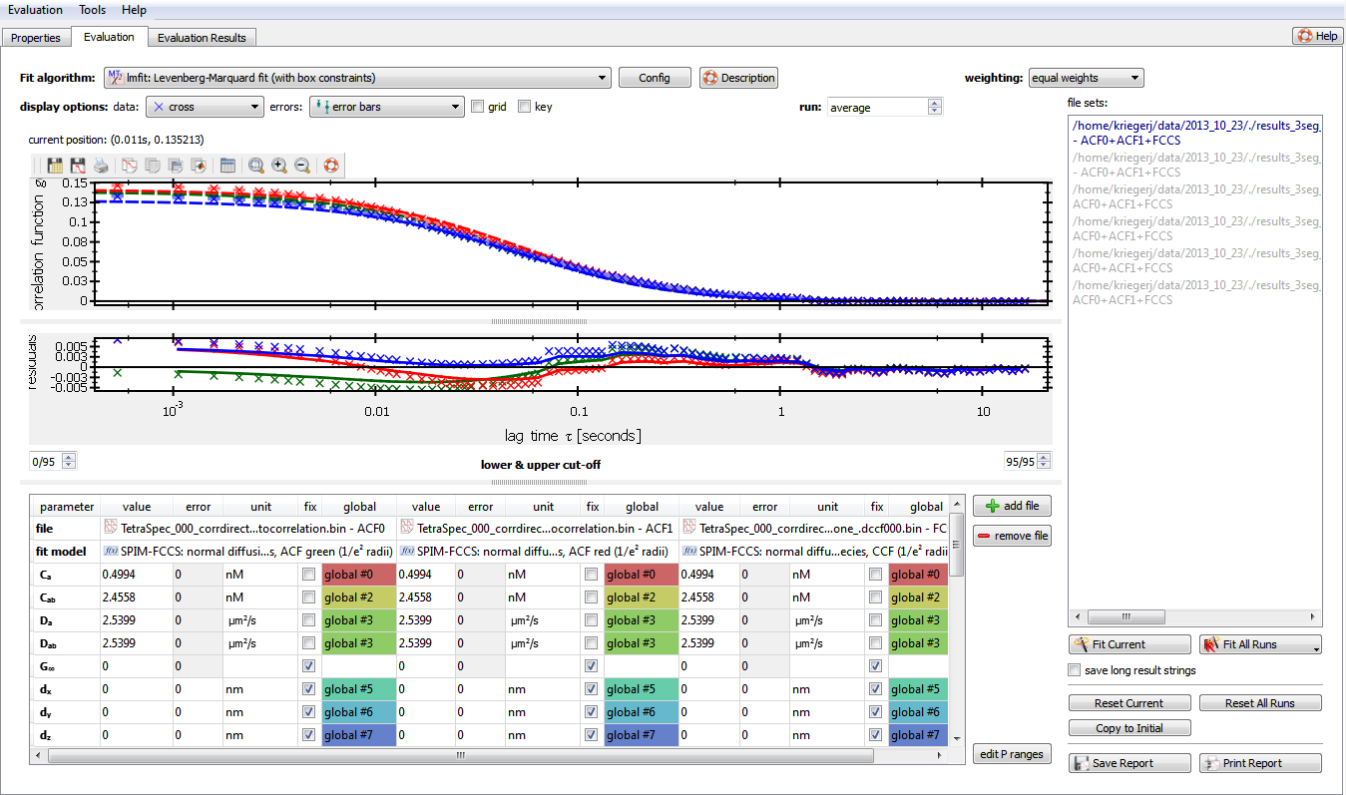This screenshot has height=795, width=1346.
Task: Click the Save Report button
Action: click(1129, 763)
